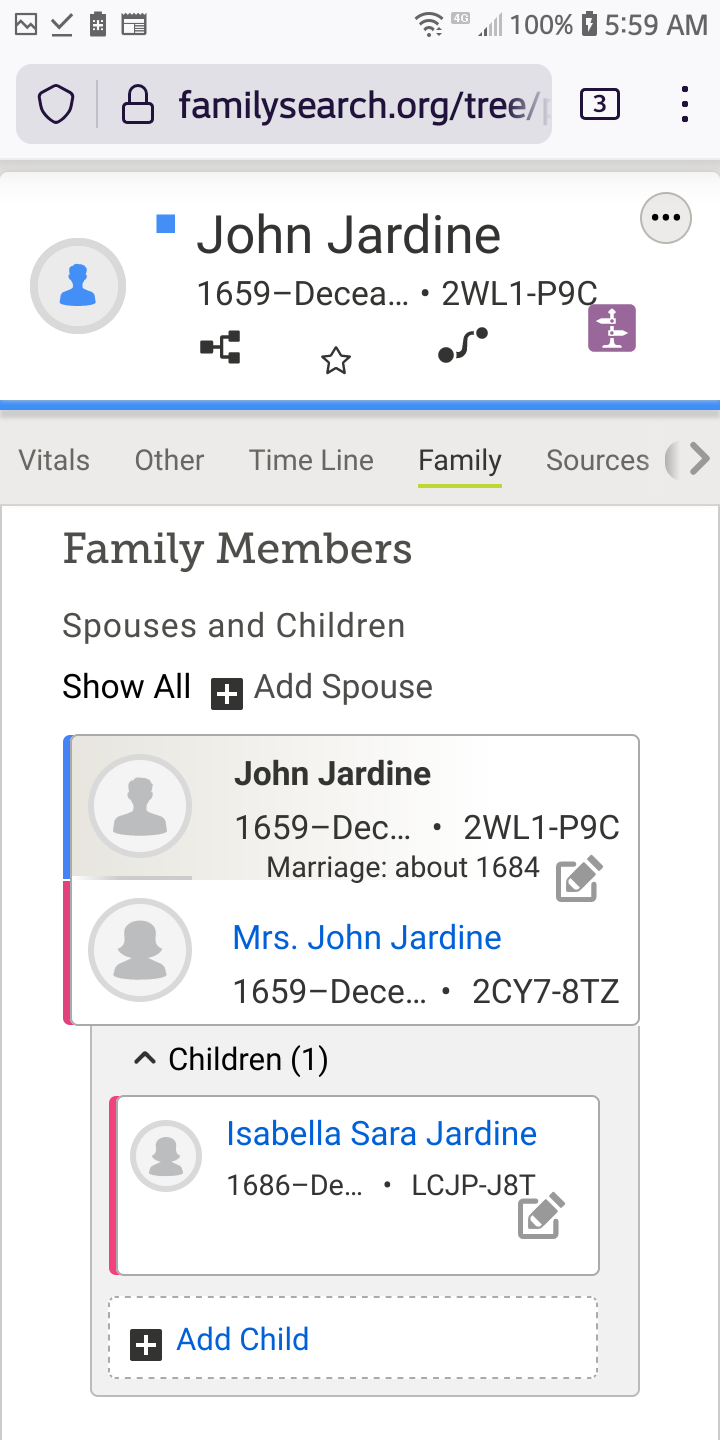Open Mrs. John Jardine's profile link
Screen dimensions: 720x1440
pyautogui.click(x=367, y=938)
